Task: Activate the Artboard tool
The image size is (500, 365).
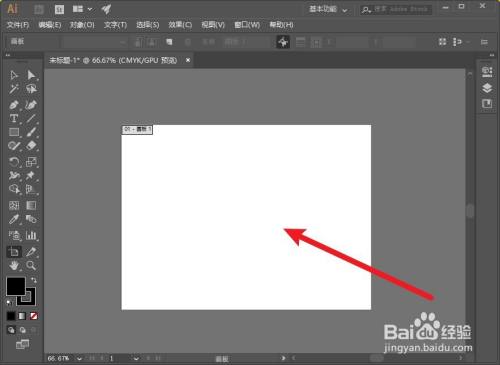Action: point(14,252)
